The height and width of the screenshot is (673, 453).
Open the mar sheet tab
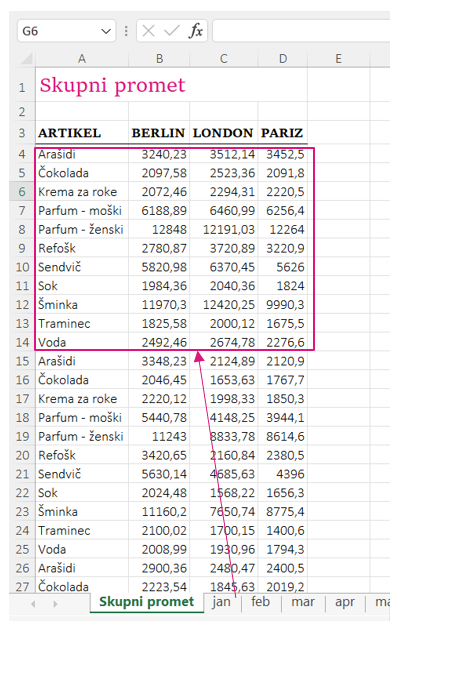[303, 602]
